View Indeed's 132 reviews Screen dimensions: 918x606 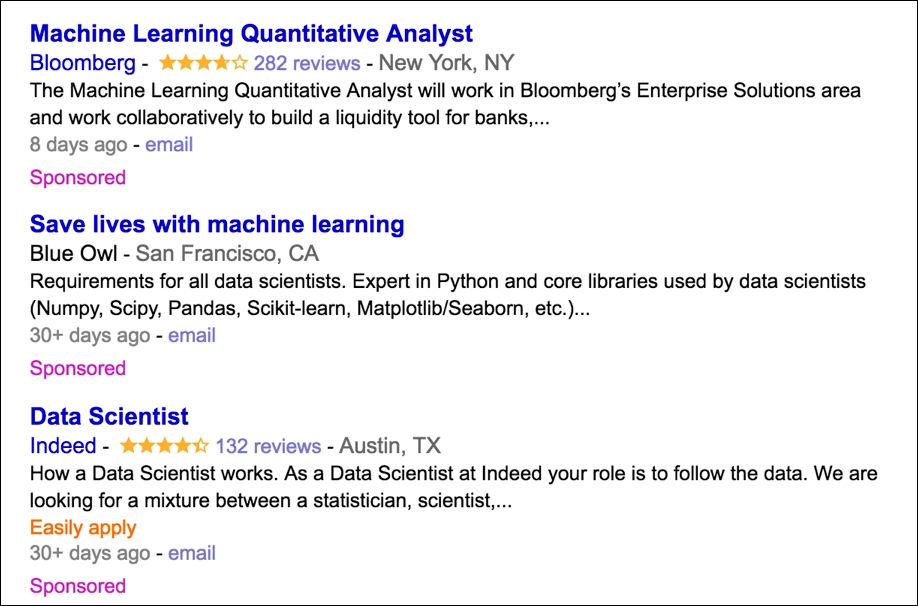(x=268, y=446)
